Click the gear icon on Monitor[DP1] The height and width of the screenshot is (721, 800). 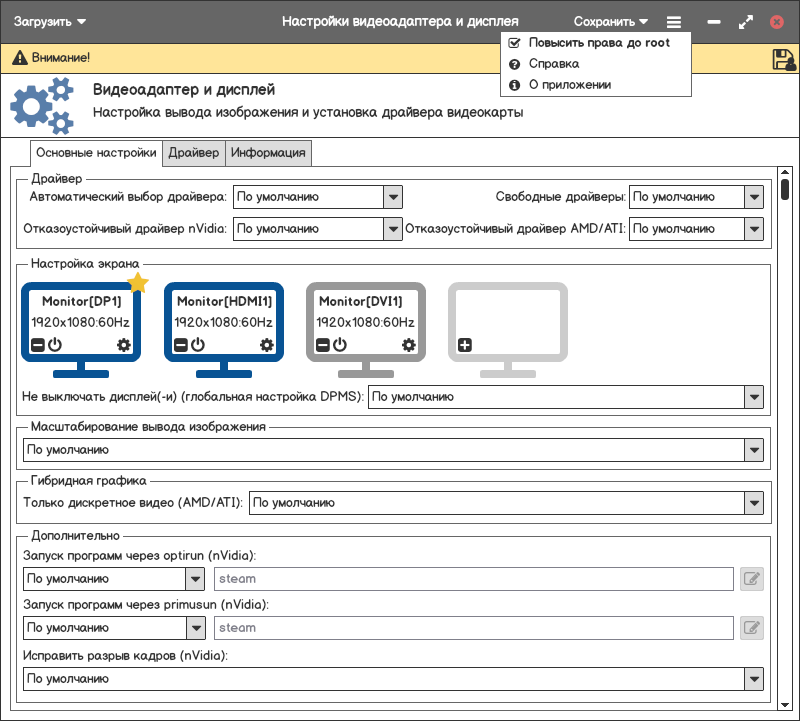(124, 345)
